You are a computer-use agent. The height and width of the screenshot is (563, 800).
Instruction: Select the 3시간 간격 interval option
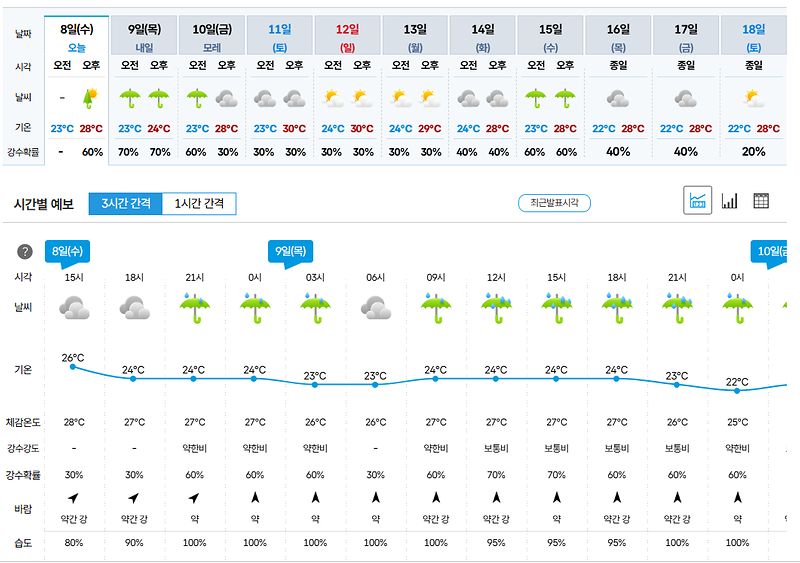pyautogui.click(x=126, y=204)
